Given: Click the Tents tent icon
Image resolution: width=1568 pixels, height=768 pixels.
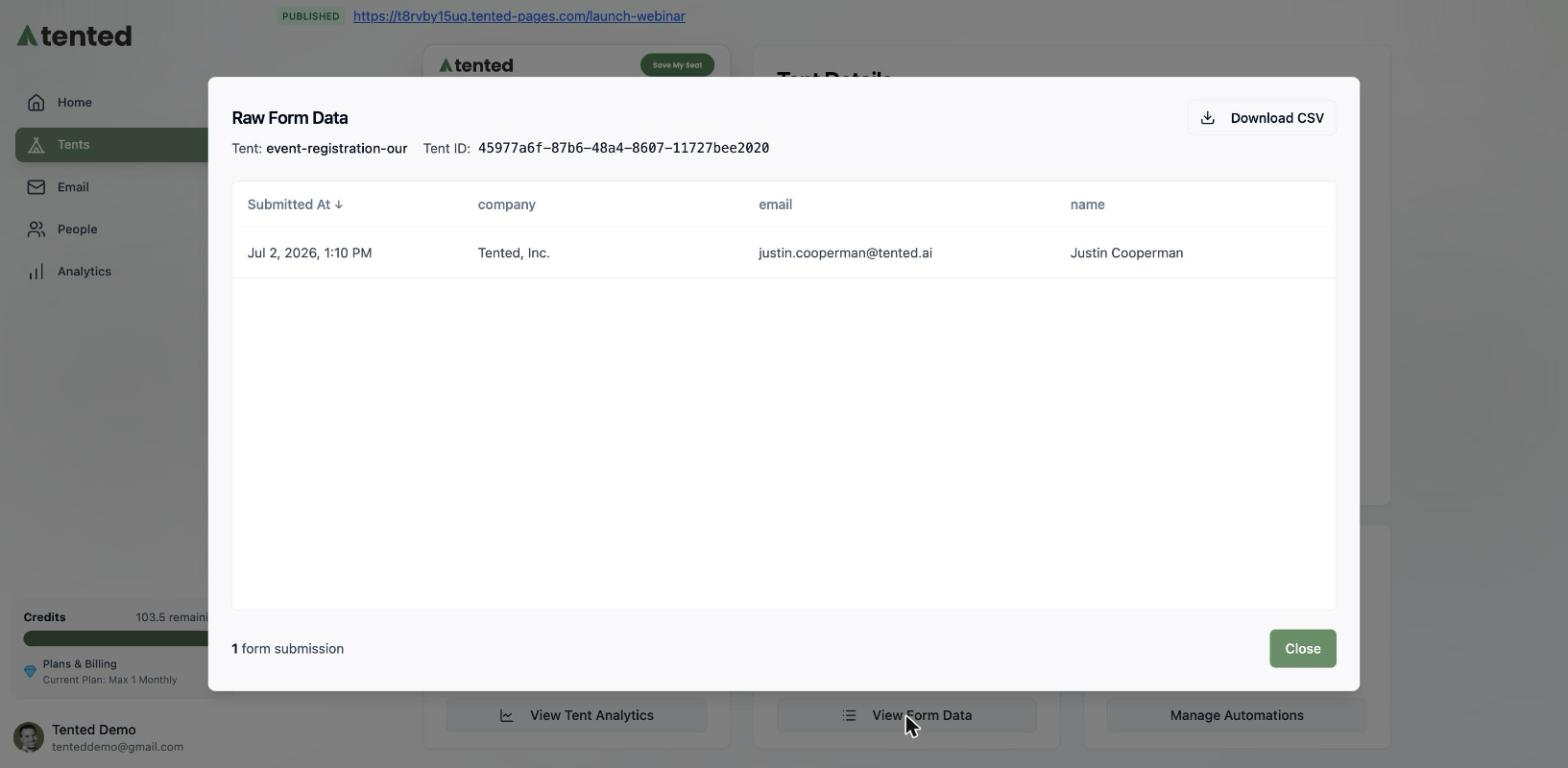Looking at the screenshot, I should point(36,145).
